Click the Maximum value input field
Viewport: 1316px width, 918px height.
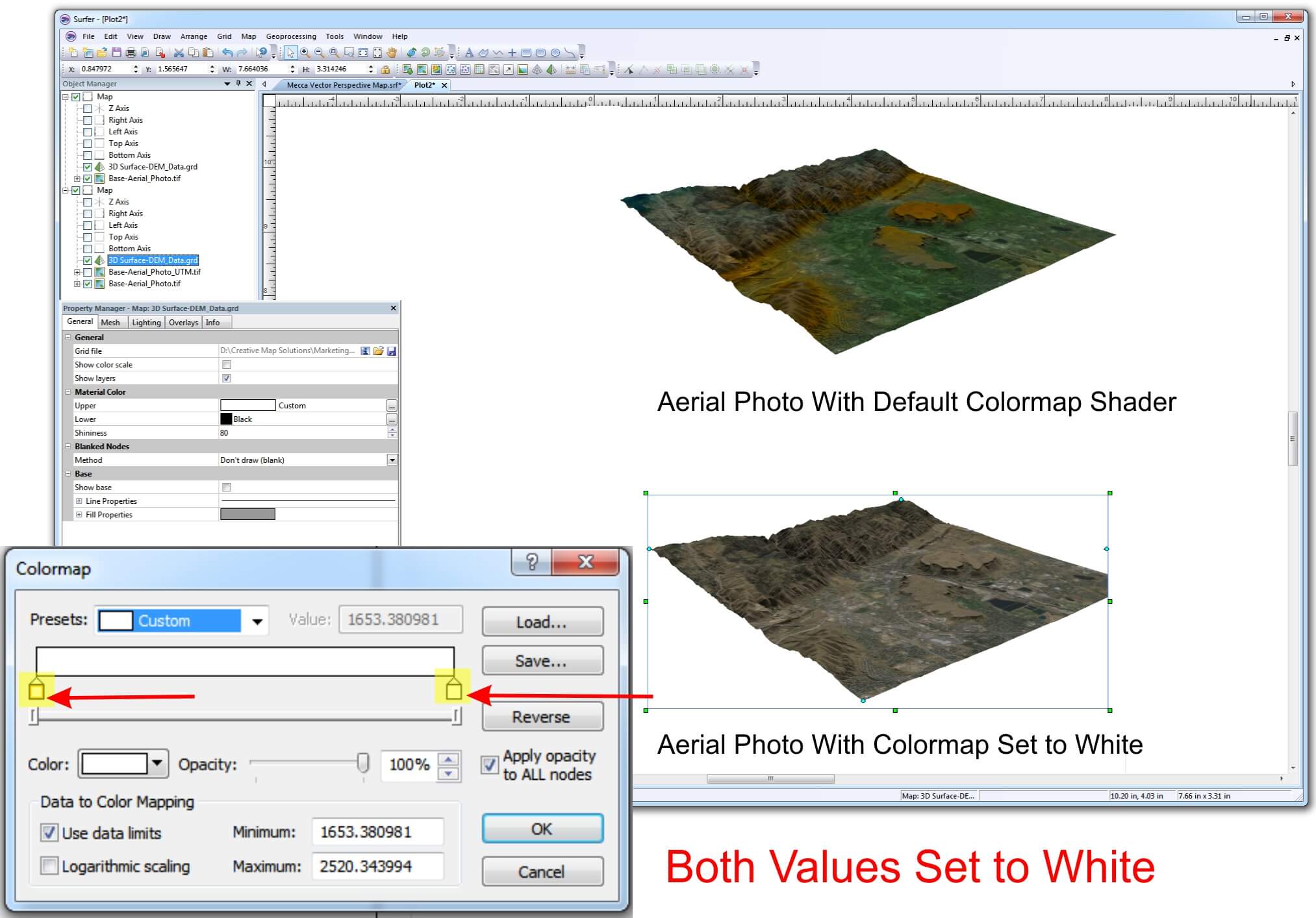point(379,866)
